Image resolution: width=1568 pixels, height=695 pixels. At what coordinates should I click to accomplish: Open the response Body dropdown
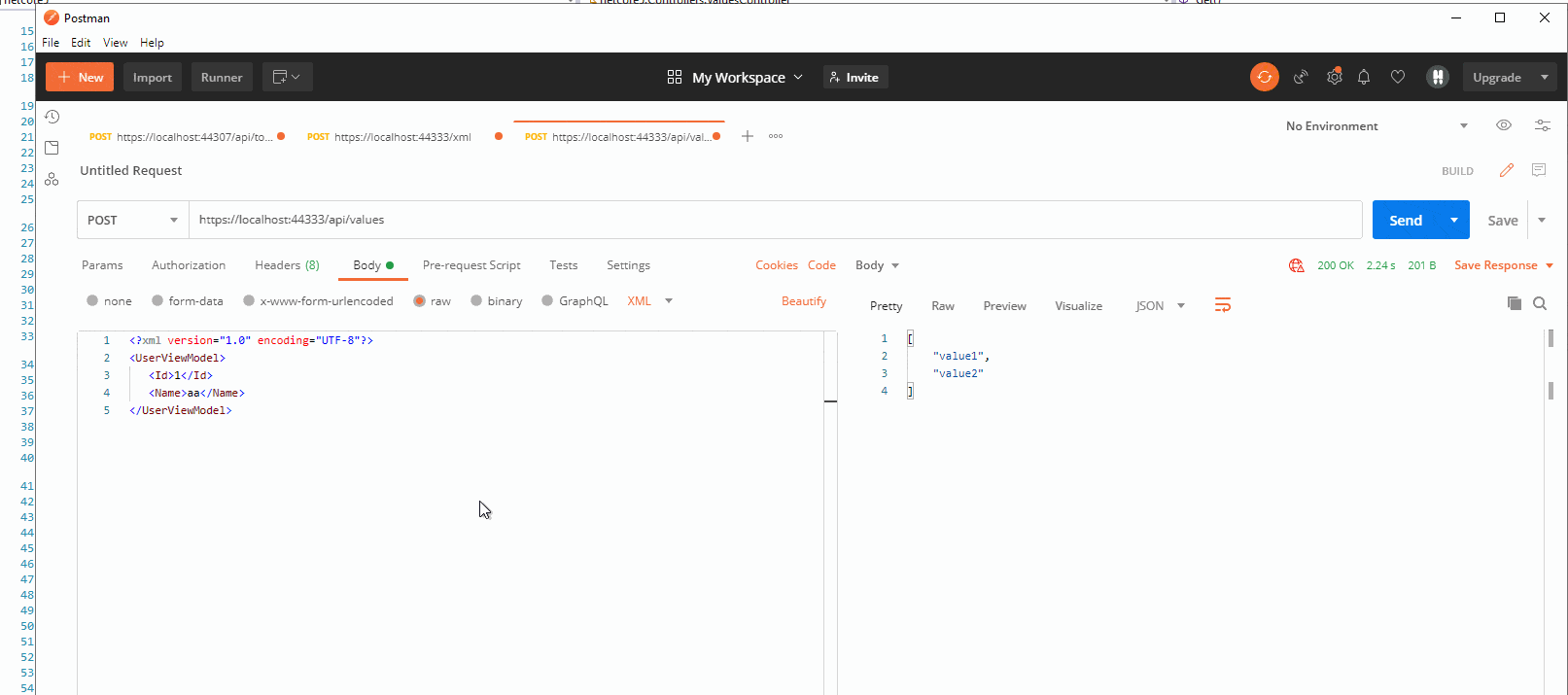coord(877,265)
